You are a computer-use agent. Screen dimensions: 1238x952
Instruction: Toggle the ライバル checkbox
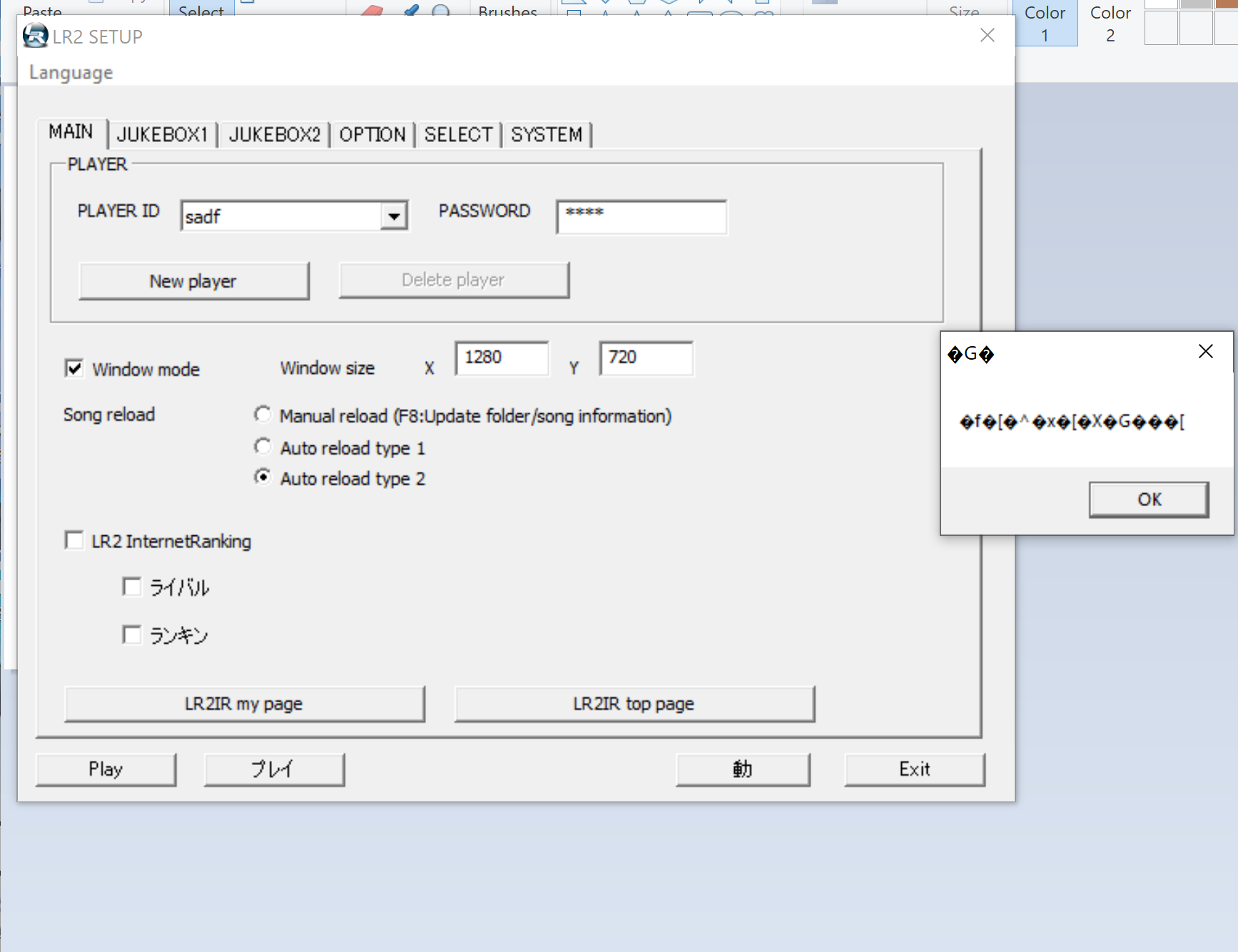[x=132, y=587]
